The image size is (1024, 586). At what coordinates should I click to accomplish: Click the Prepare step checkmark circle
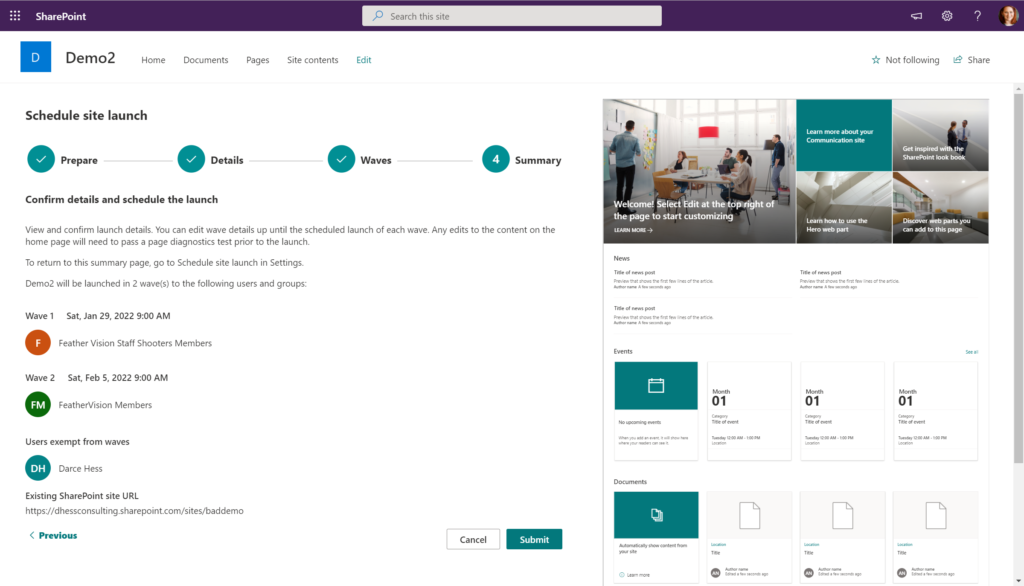(x=41, y=159)
